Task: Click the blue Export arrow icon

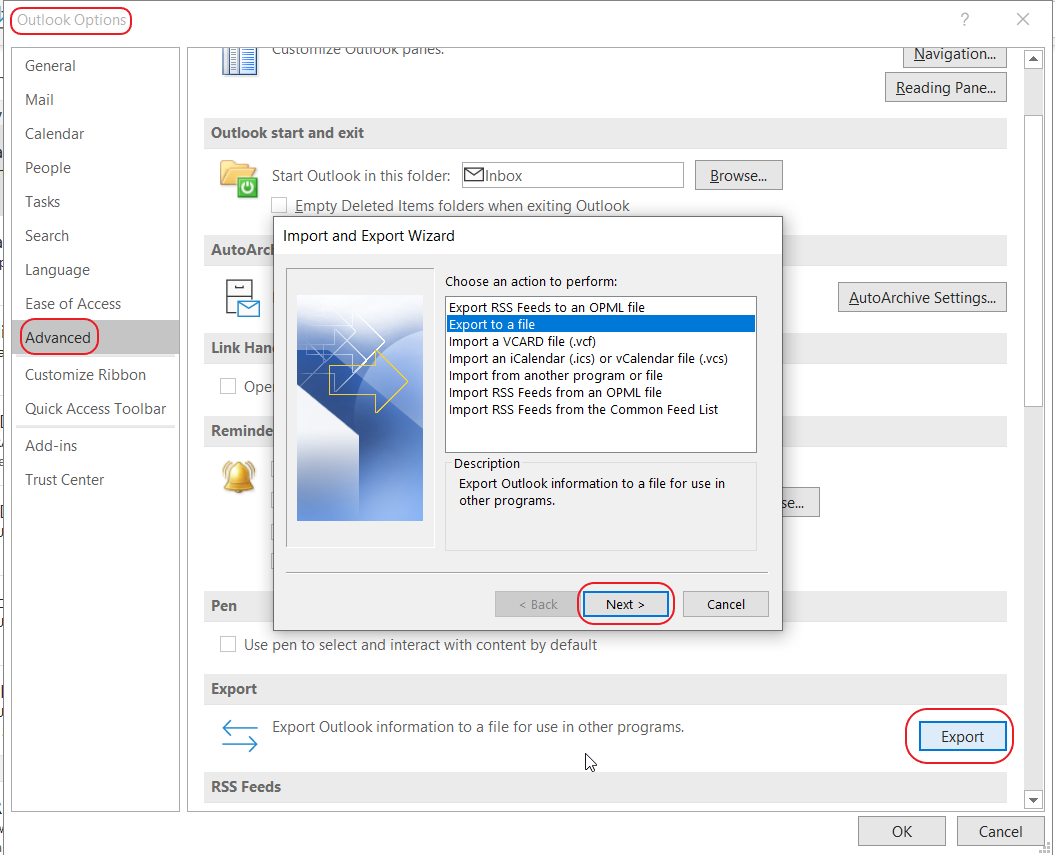Action: (239, 735)
